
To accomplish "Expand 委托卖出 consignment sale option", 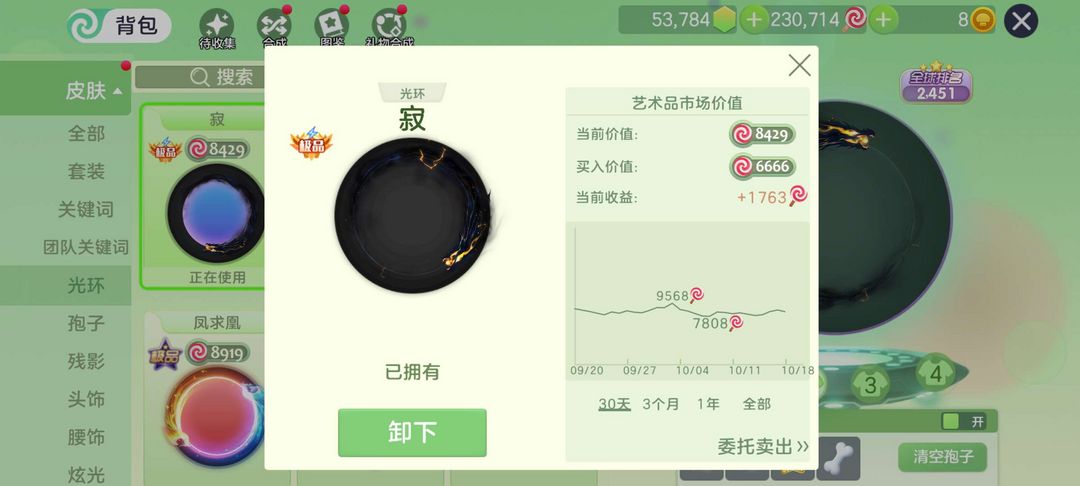I will point(763,446).
